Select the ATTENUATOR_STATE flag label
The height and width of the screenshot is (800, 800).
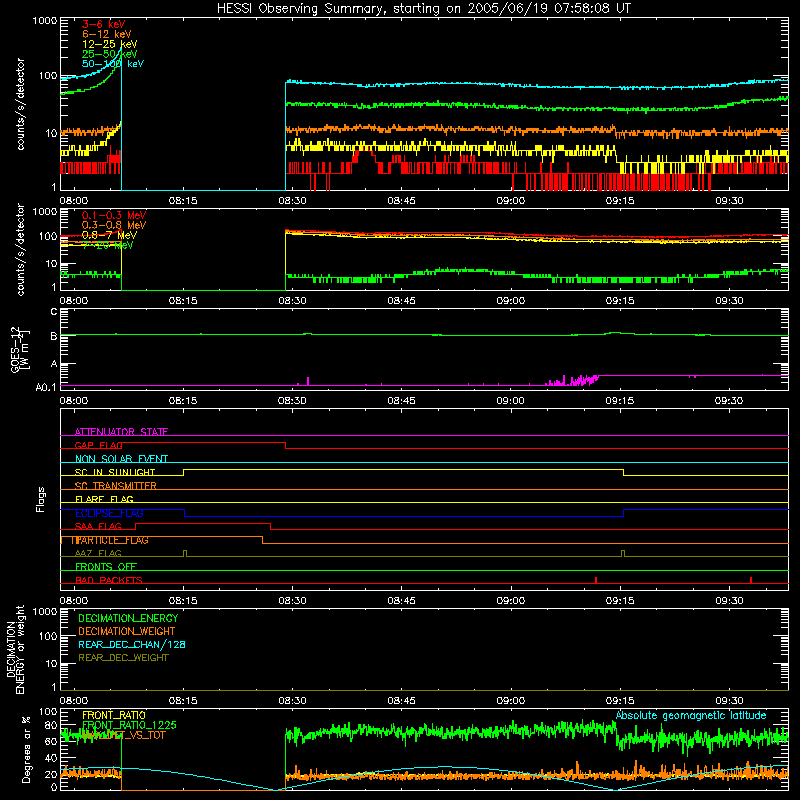[x=121, y=432]
